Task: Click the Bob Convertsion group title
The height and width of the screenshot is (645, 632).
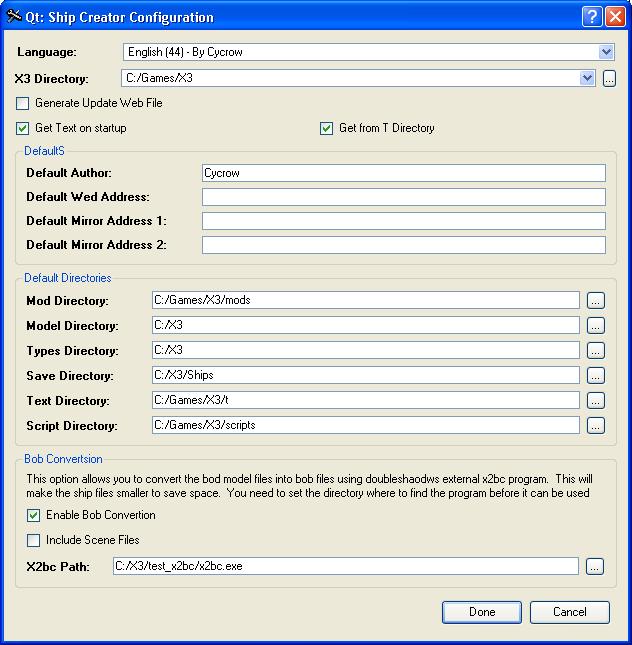Action: point(63,459)
